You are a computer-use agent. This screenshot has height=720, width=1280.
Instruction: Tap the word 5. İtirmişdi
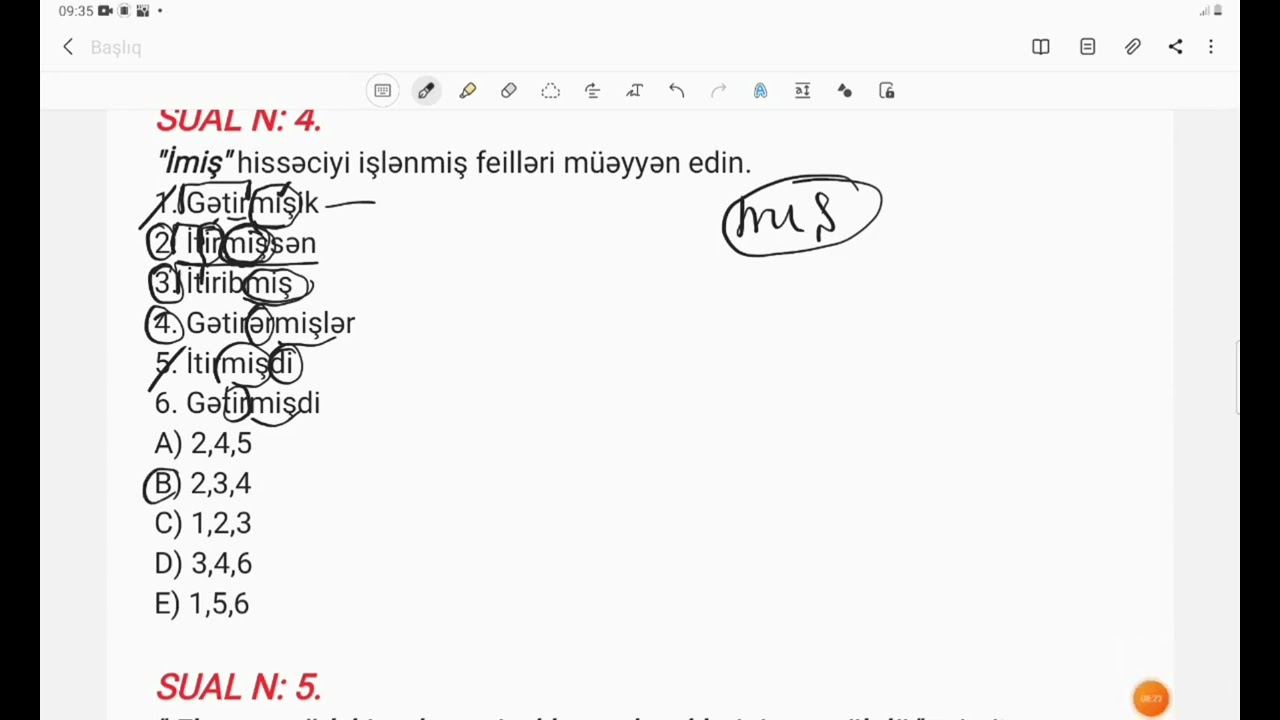(224, 363)
